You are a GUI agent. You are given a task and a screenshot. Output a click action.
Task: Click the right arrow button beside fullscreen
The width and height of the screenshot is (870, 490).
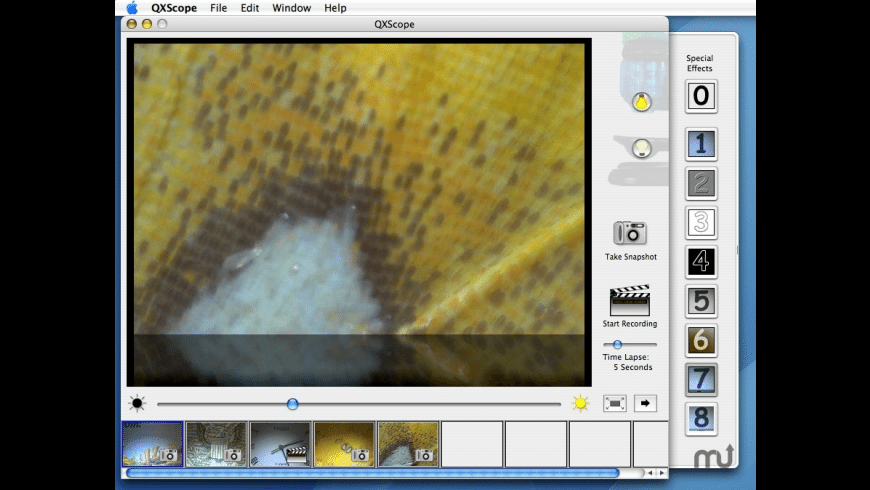tap(646, 403)
